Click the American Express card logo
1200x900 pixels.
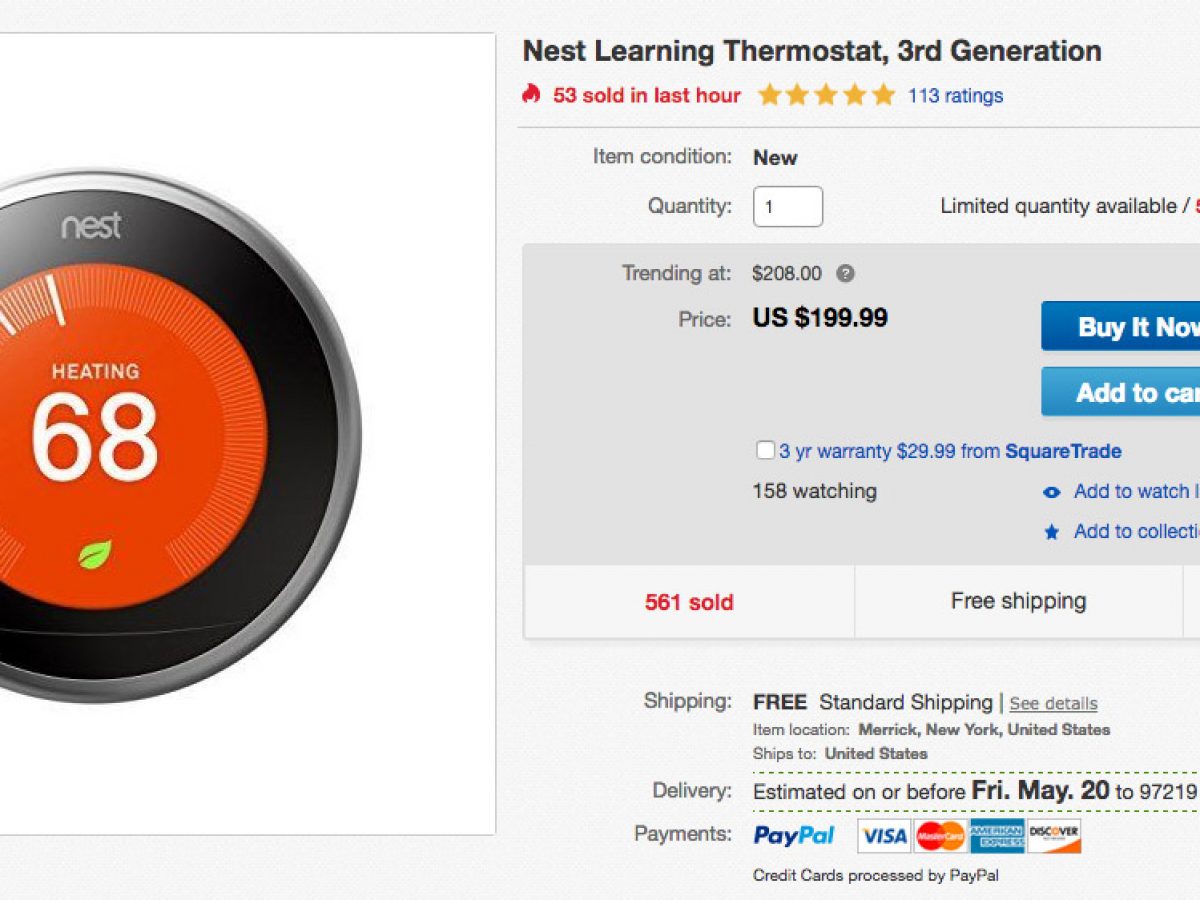click(997, 835)
